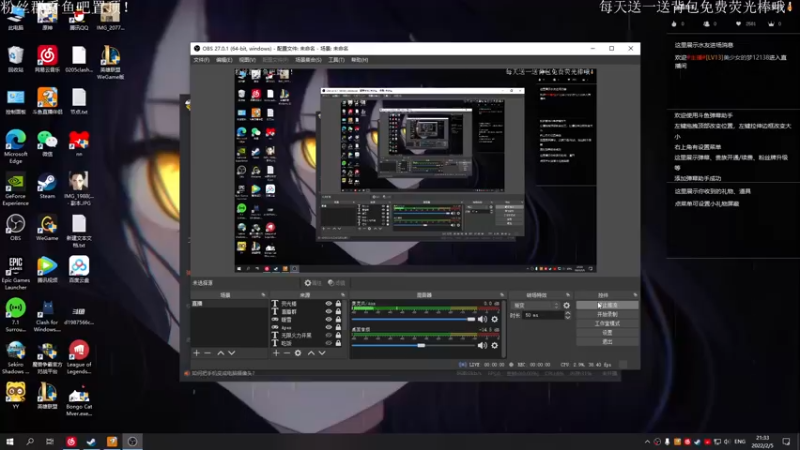Open NetEase Cloud Music desktop shortcut

pos(47,59)
